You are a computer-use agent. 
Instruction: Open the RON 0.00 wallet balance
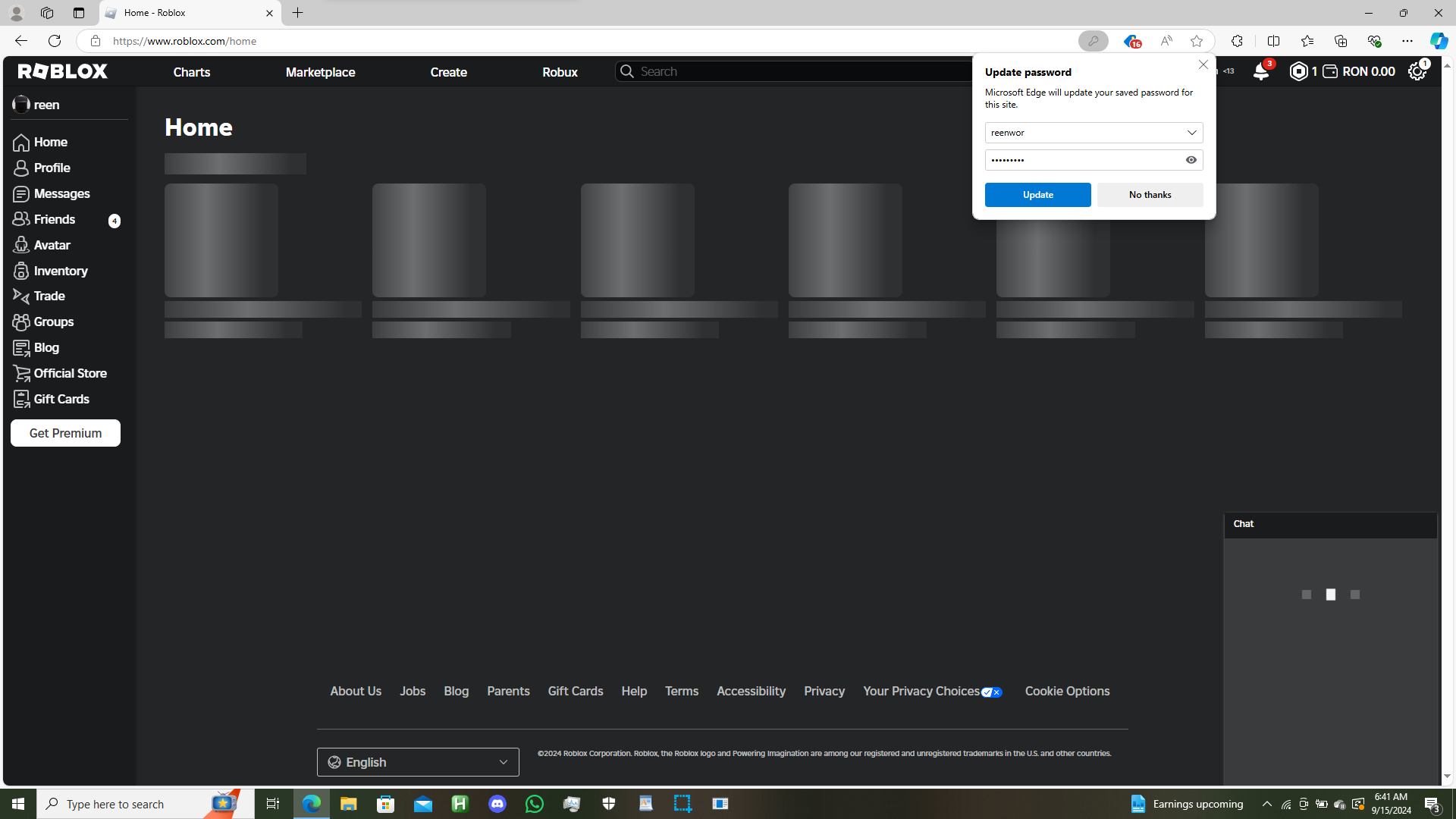1359,71
